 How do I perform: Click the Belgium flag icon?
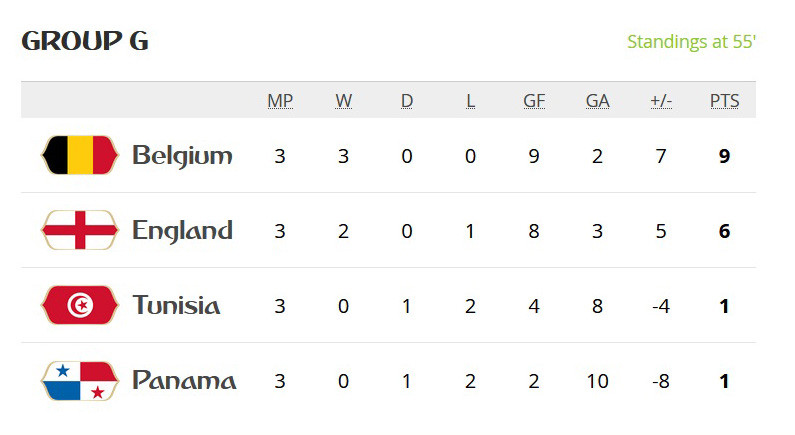click(x=80, y=155)
